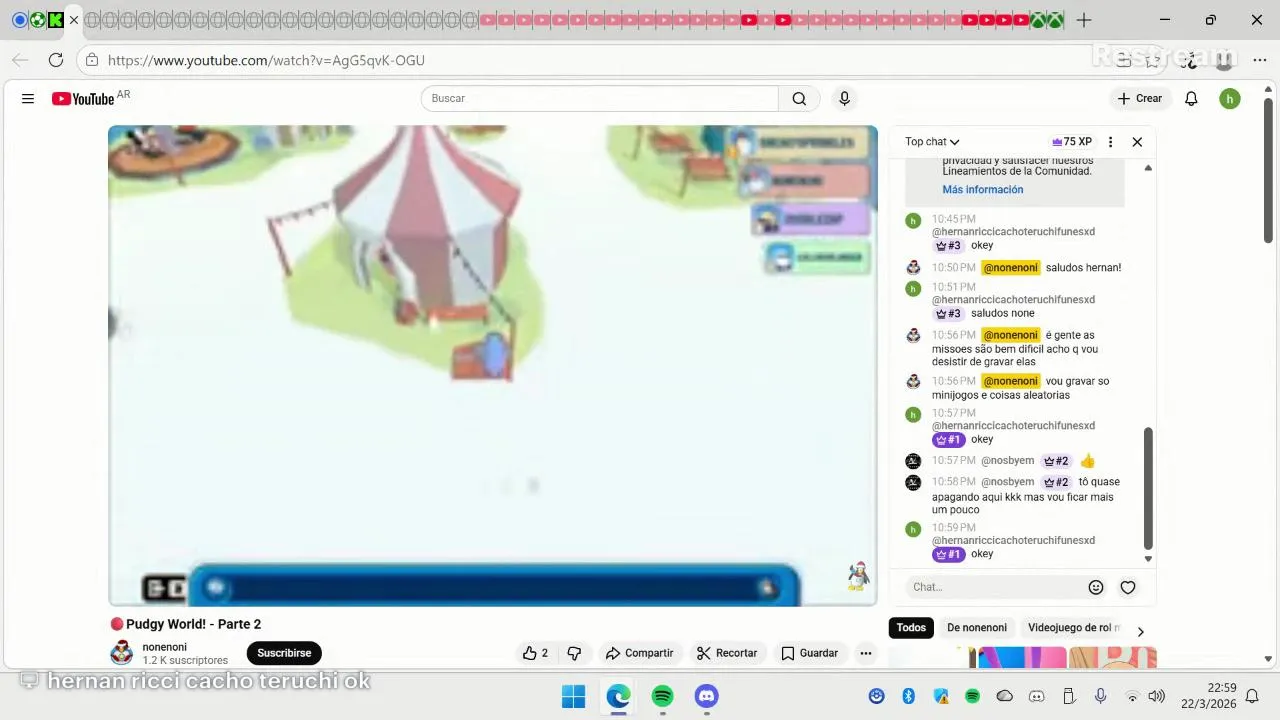
Task: Like the video with thumbs up
Action: tap(535, 653)
